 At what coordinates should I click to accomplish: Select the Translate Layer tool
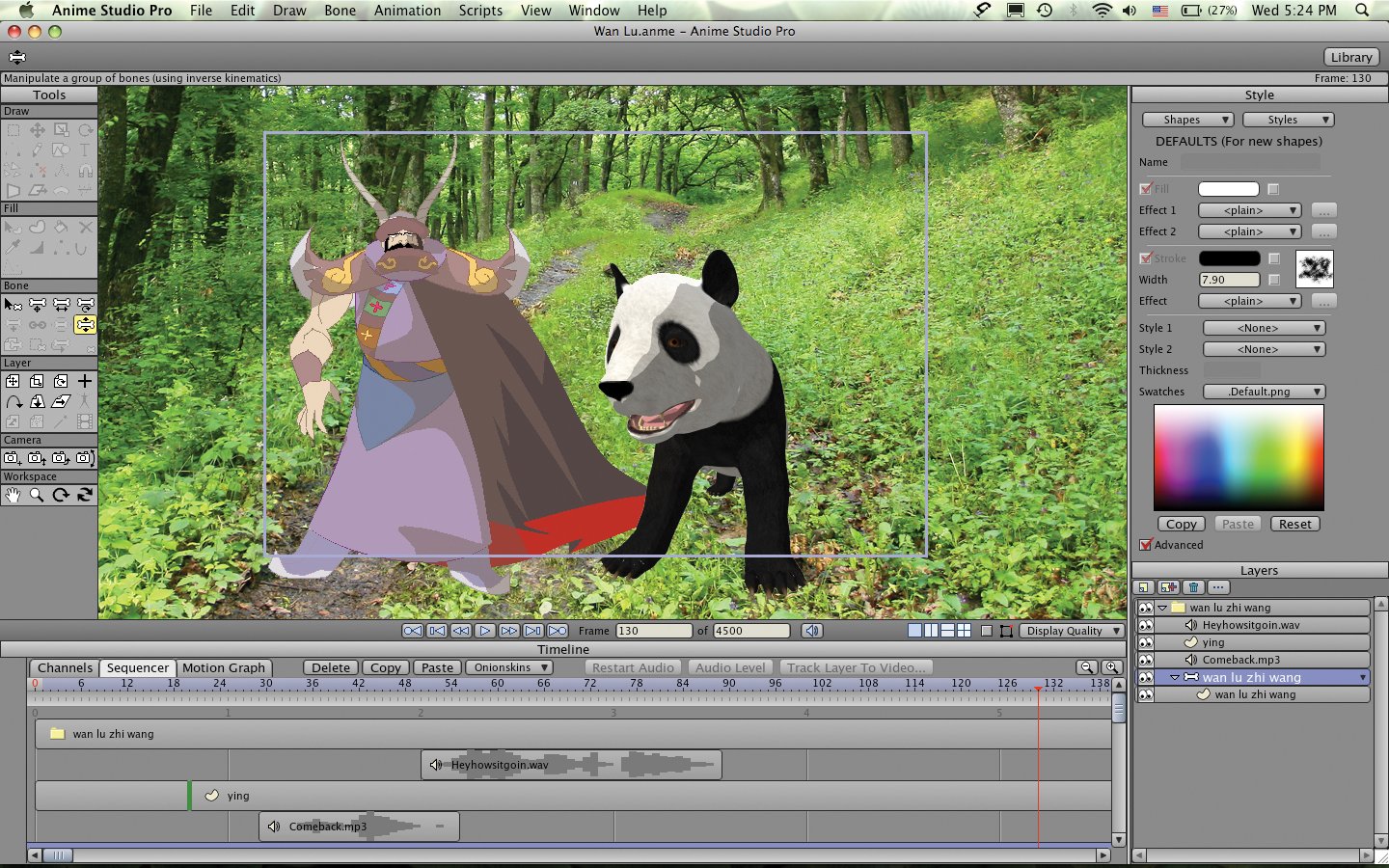pyautogui.click(x=13, y=382)
